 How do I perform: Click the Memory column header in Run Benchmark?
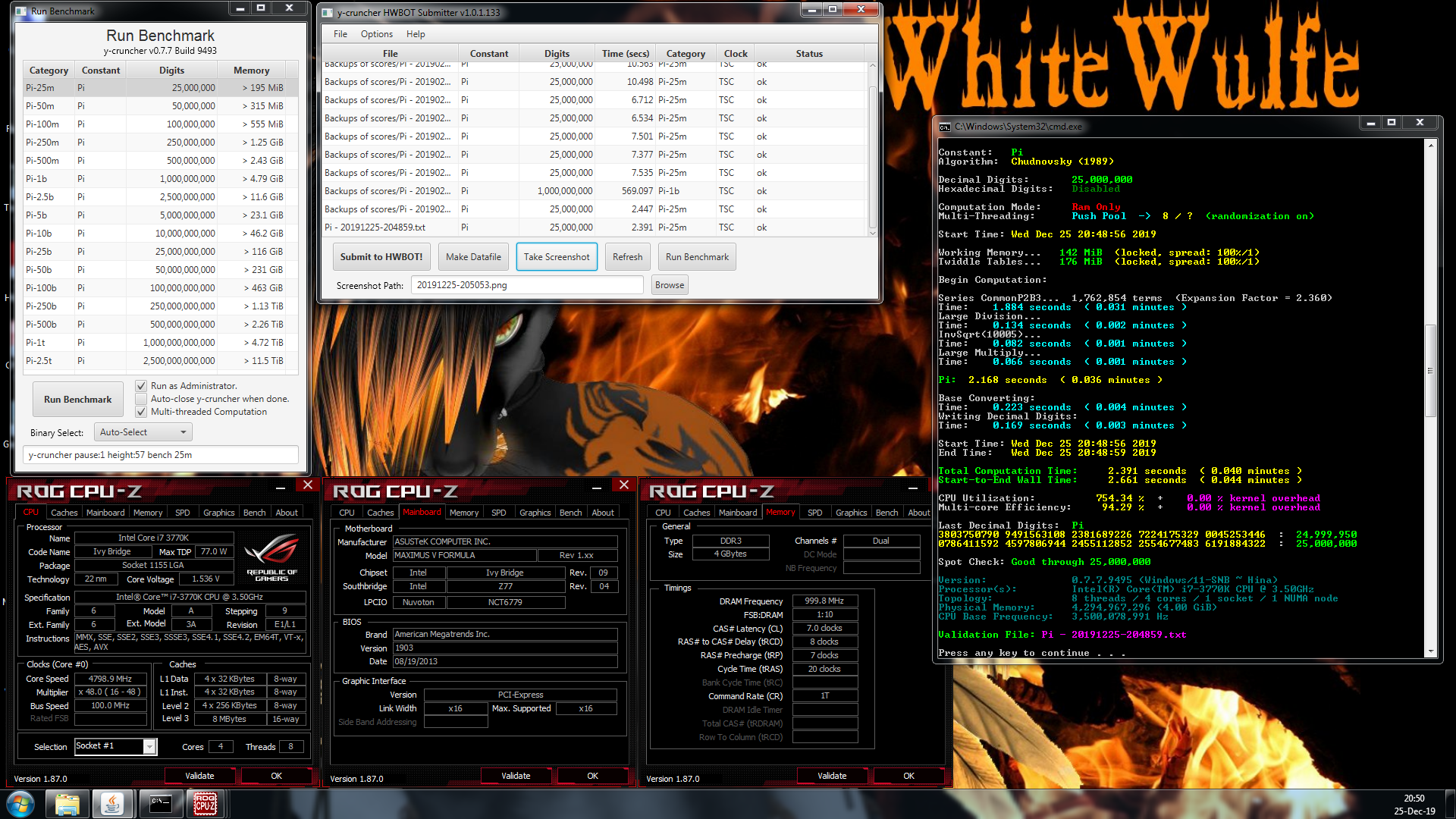[x=251, y=71]
